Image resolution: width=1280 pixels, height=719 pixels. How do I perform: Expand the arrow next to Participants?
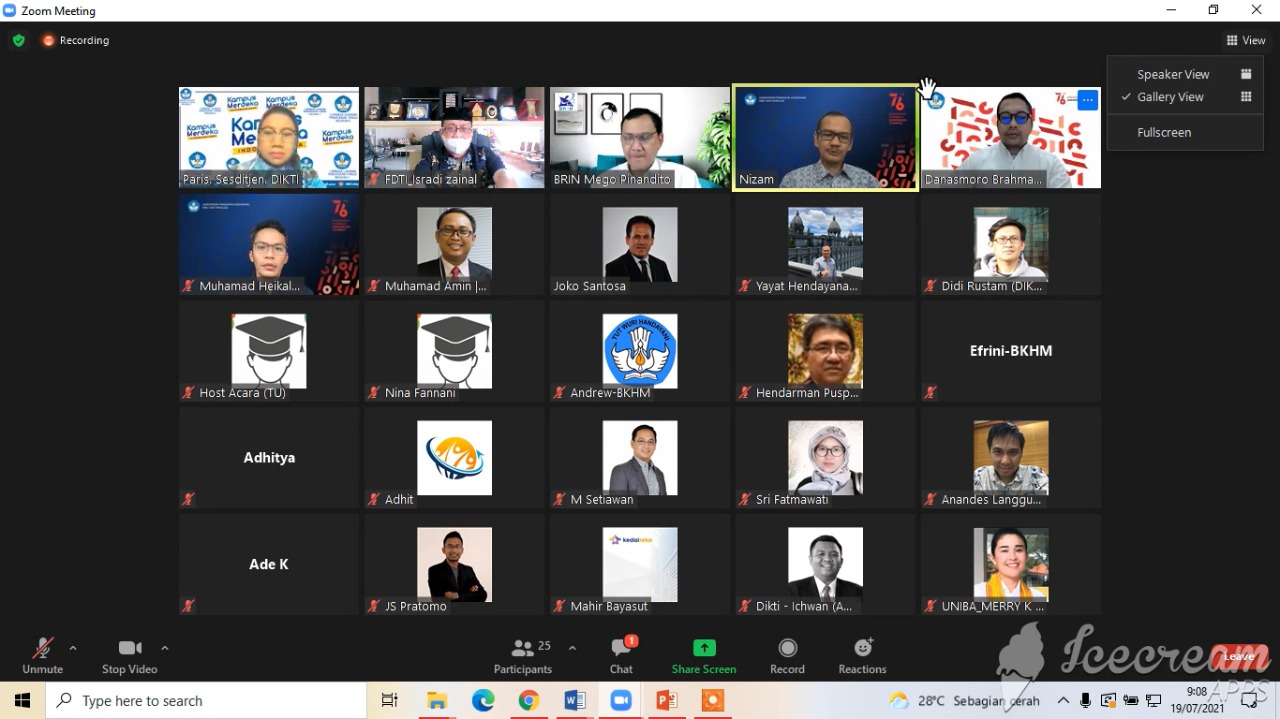click(572, 648)
